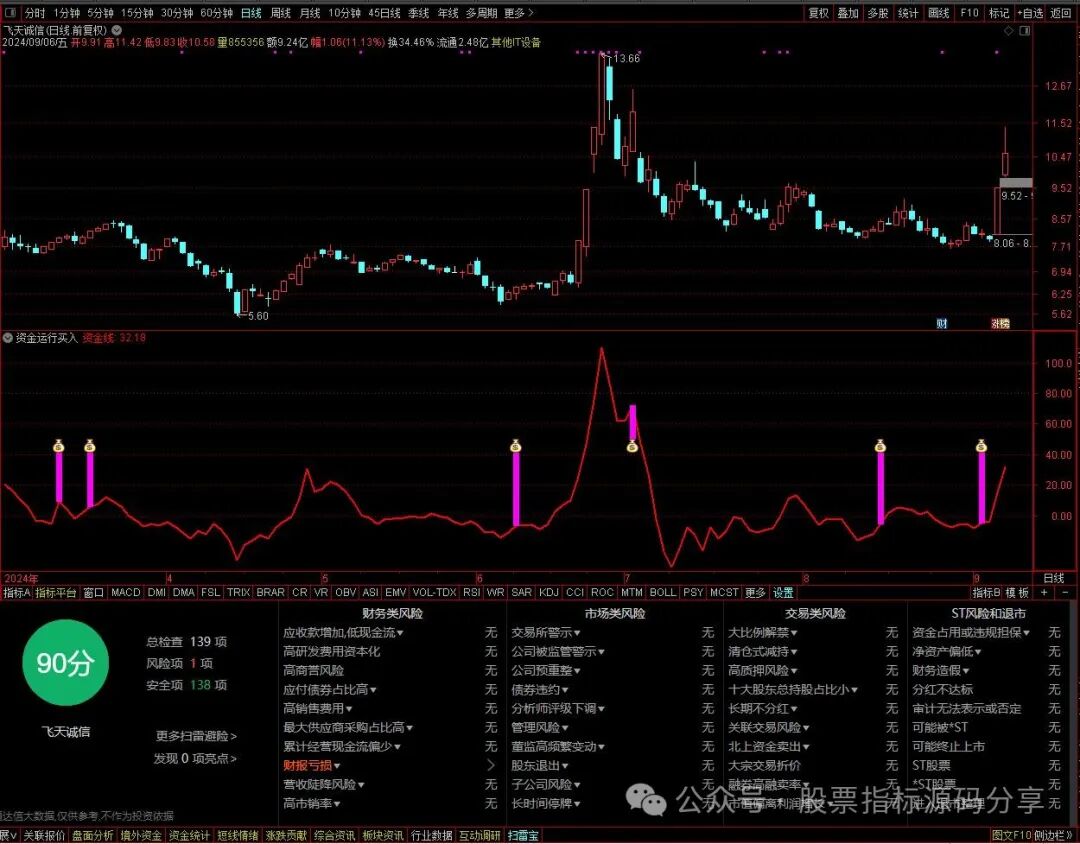Open the 资金统计 bottom tab
Image resolution: width=1080 pixels, height=844 pixels.
coord(189,836)
